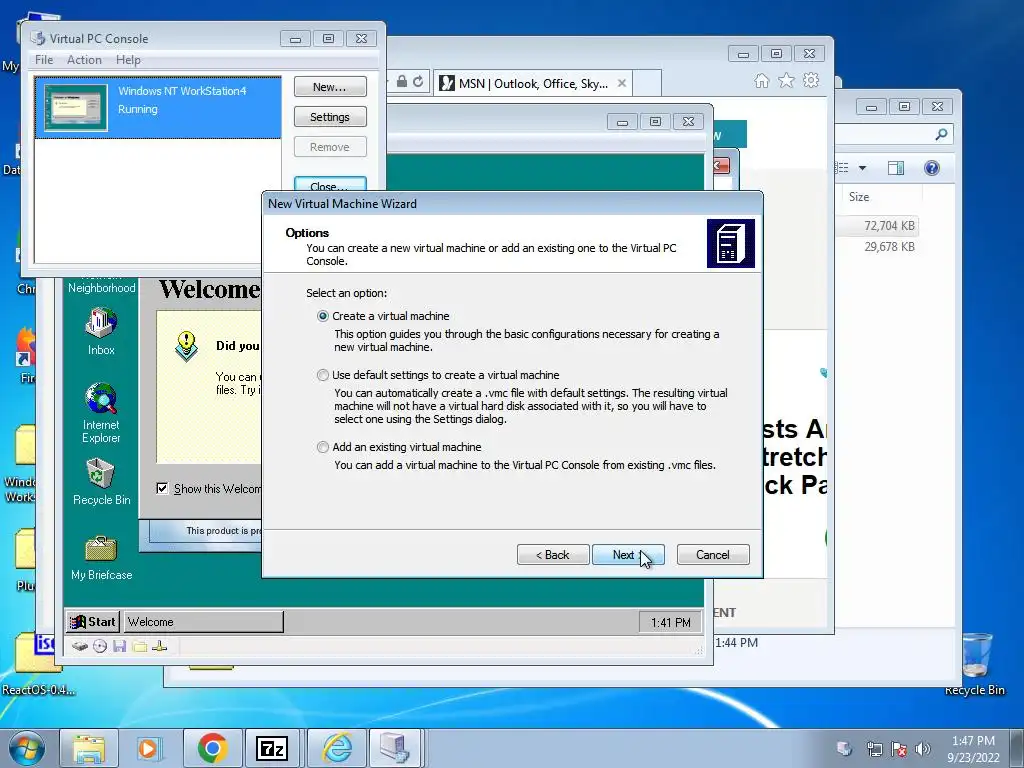Click the search magnifier in Explorer window

(941, 134)
